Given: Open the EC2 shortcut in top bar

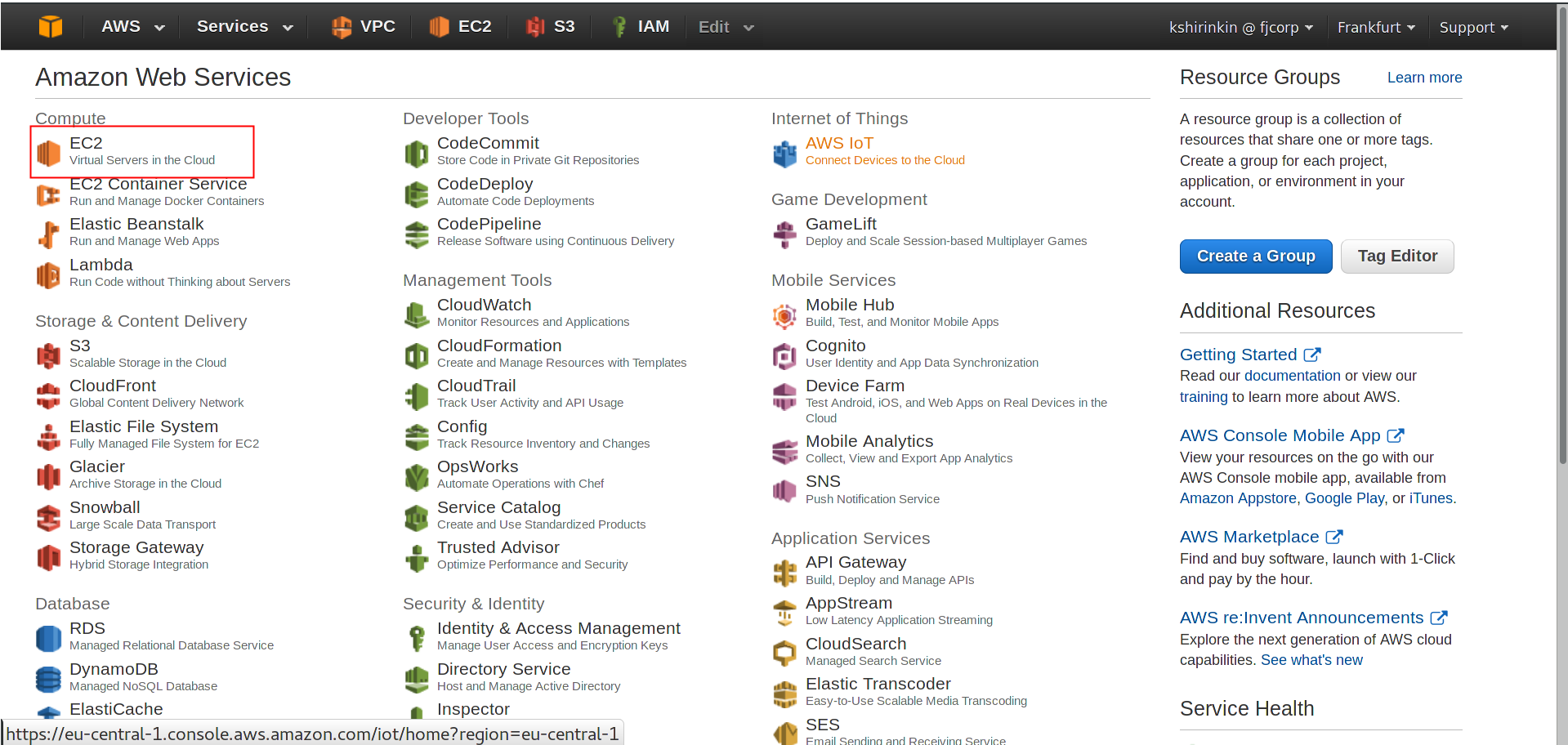Looking at the screenshot, I should 460,27.
